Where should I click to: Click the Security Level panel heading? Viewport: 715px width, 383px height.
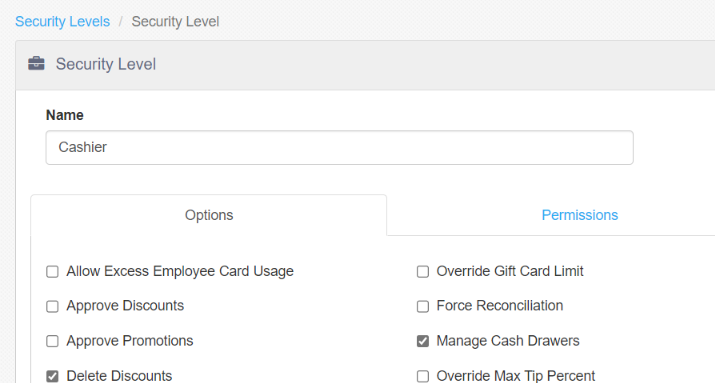click(x=106, y=64)
